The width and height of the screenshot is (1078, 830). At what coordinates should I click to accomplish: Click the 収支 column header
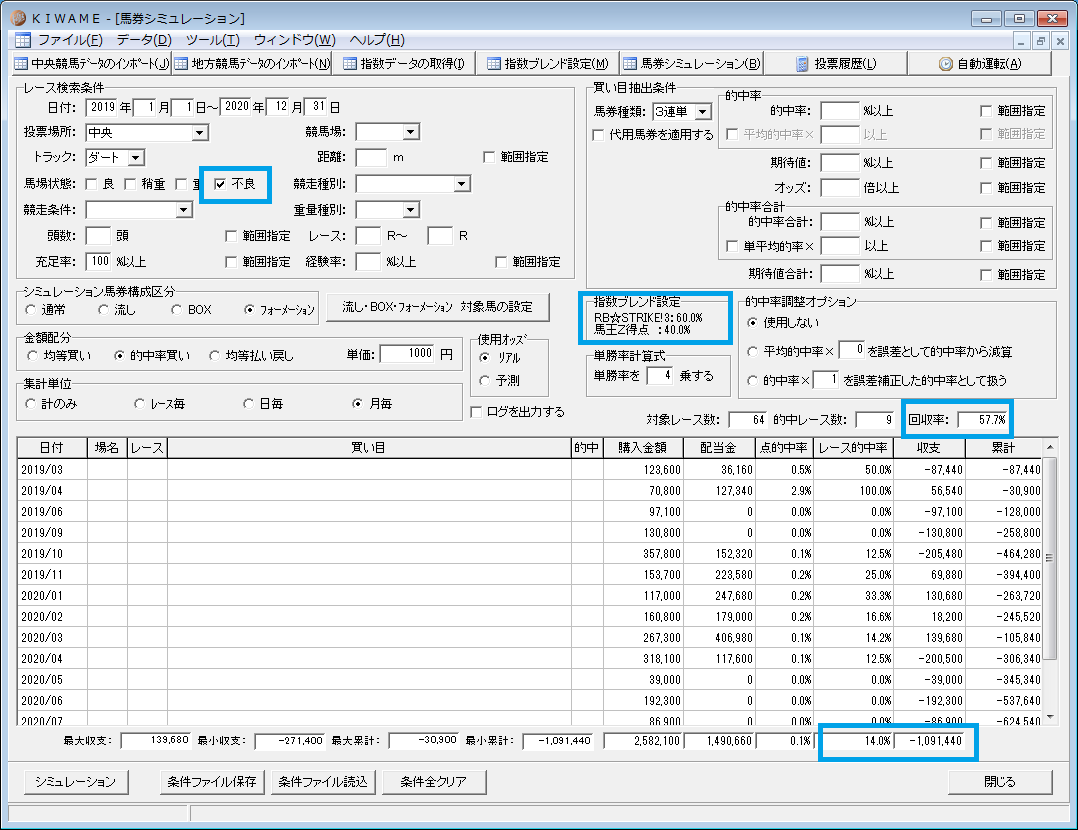928,448
